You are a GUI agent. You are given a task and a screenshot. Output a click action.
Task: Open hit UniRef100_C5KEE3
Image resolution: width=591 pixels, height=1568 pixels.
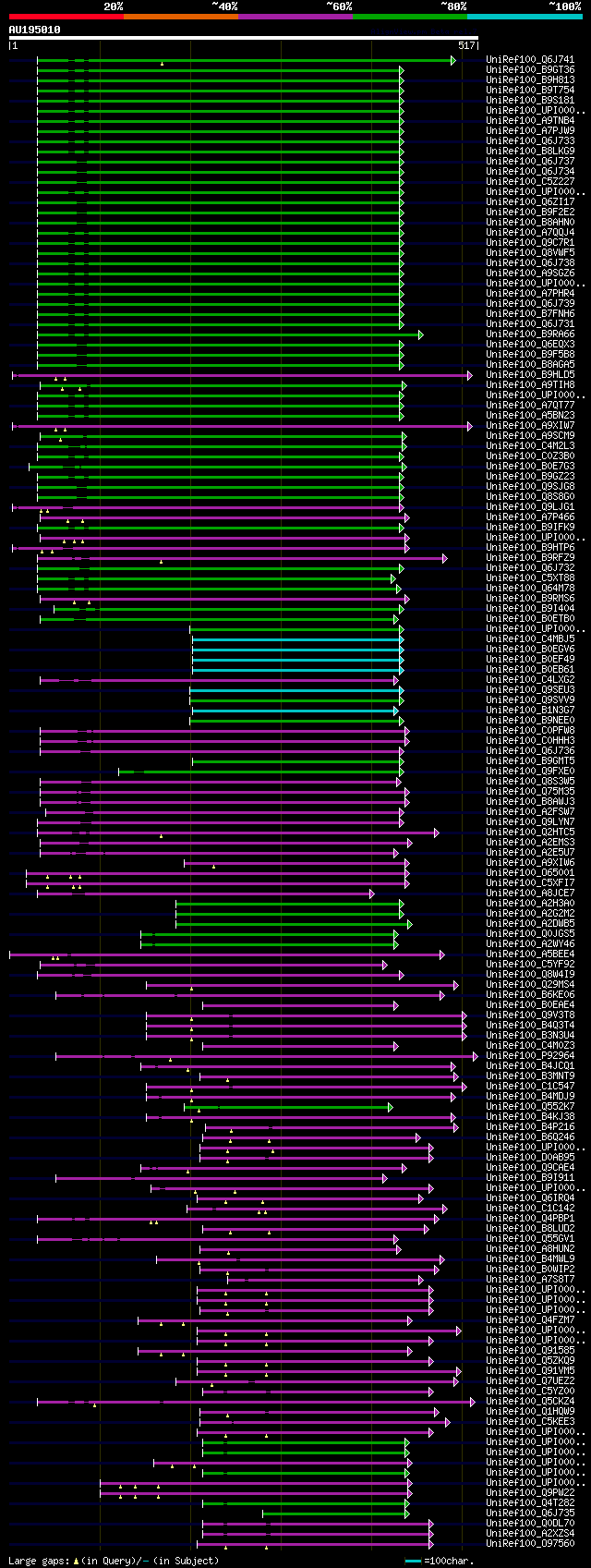(x=530, y=1422)
